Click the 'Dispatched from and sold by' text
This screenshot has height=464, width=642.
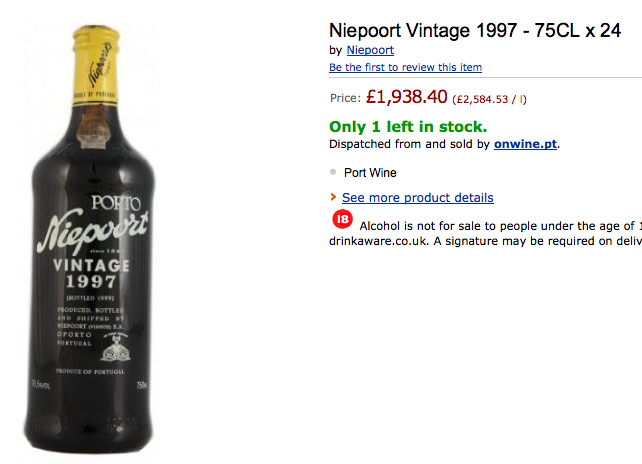(x=409, y=144)
